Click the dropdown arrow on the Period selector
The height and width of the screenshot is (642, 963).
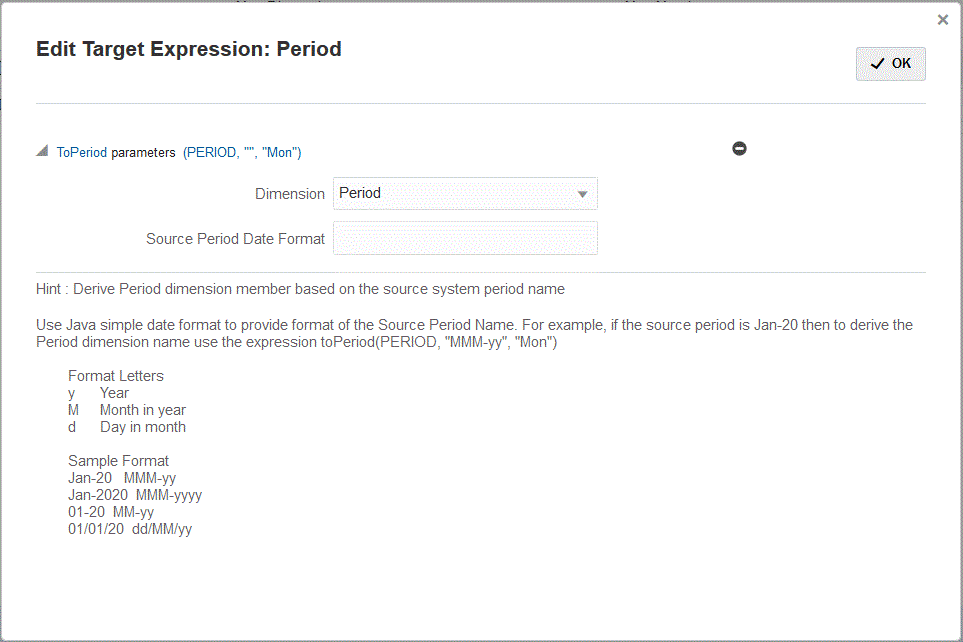pos(582,193)
